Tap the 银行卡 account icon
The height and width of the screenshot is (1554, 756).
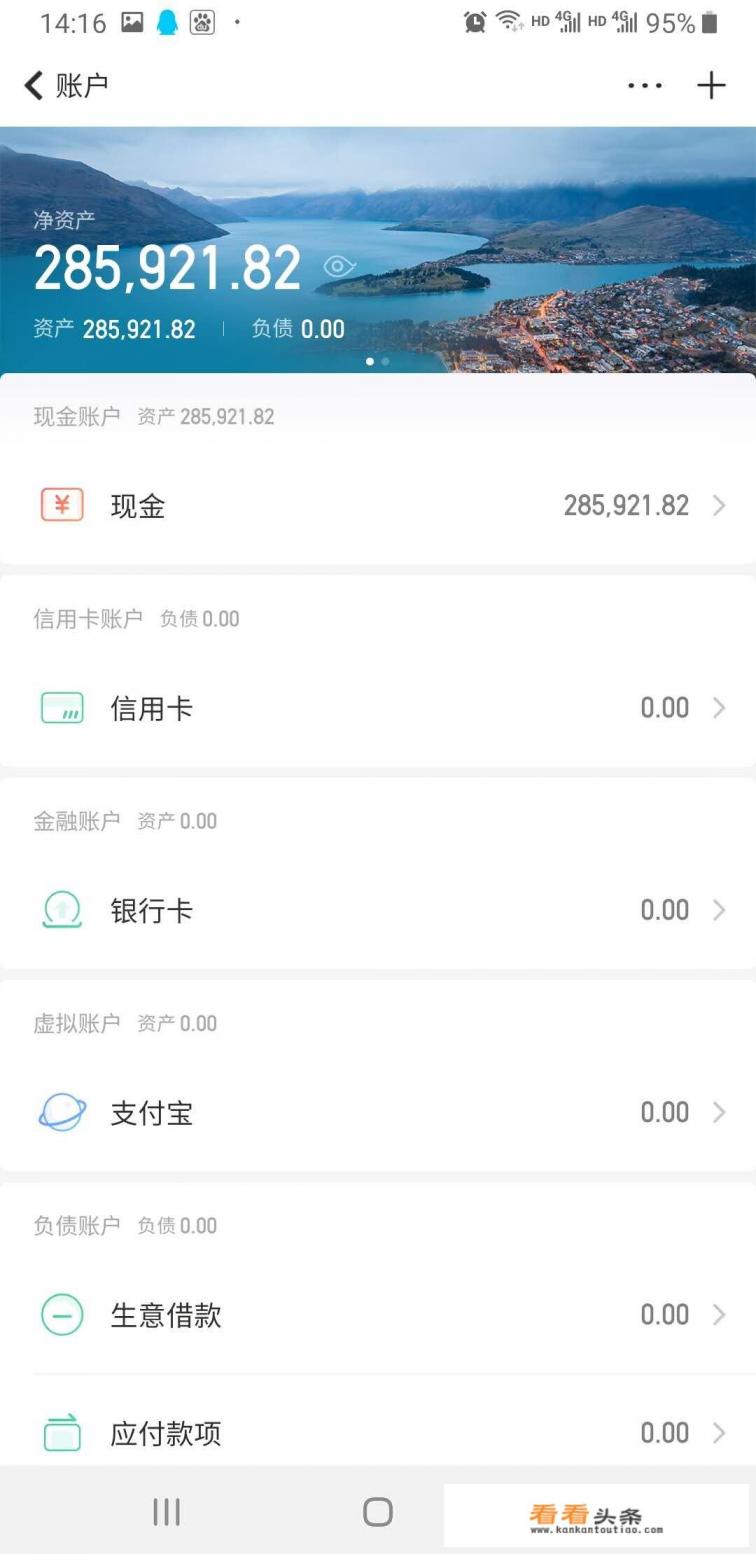pyautogui.click(x=62, y=910)
